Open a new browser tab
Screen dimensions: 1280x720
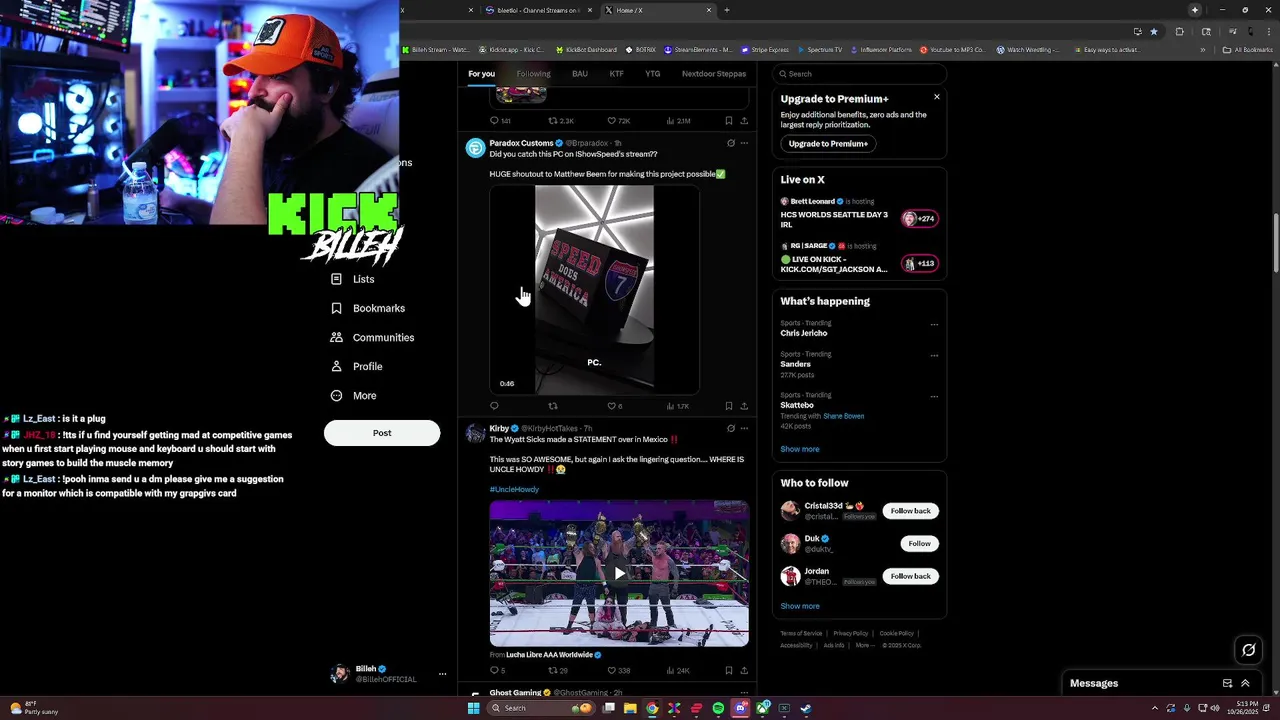pyautogui.click(x=727, y=10)
